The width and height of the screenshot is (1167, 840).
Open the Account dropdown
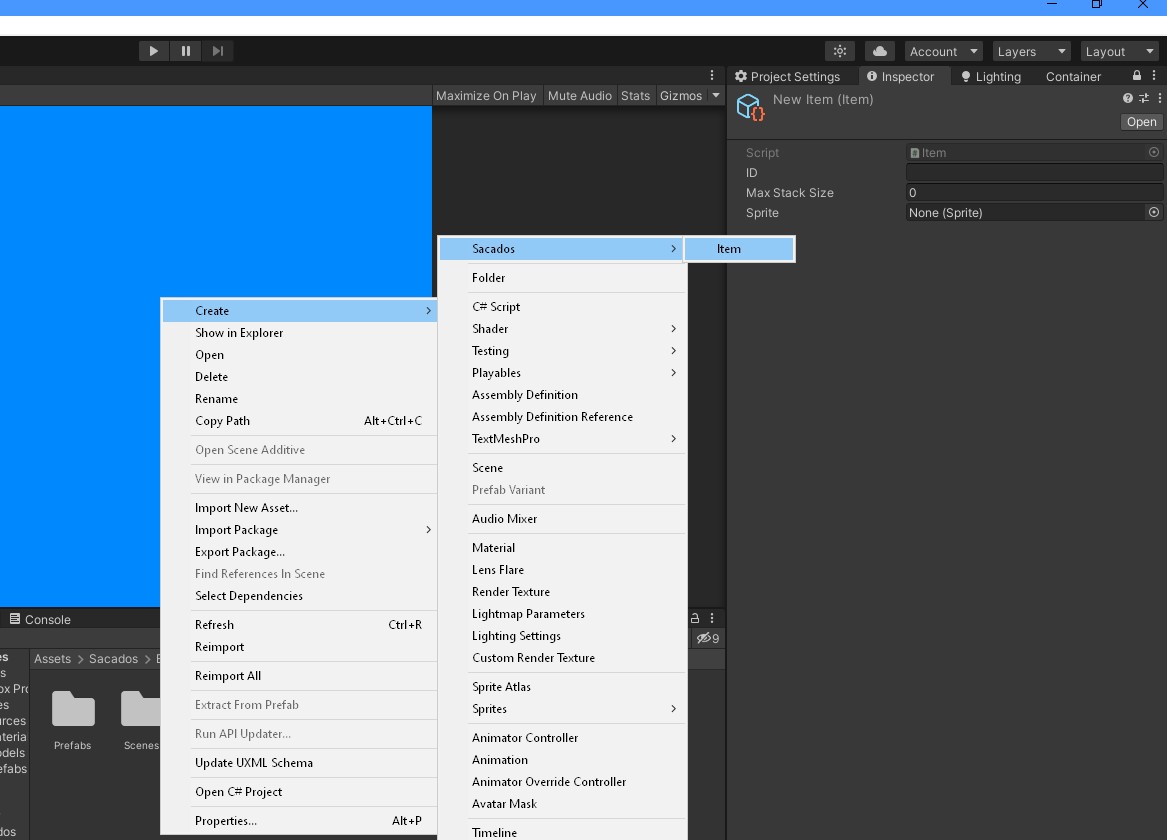tap(943, 51)
